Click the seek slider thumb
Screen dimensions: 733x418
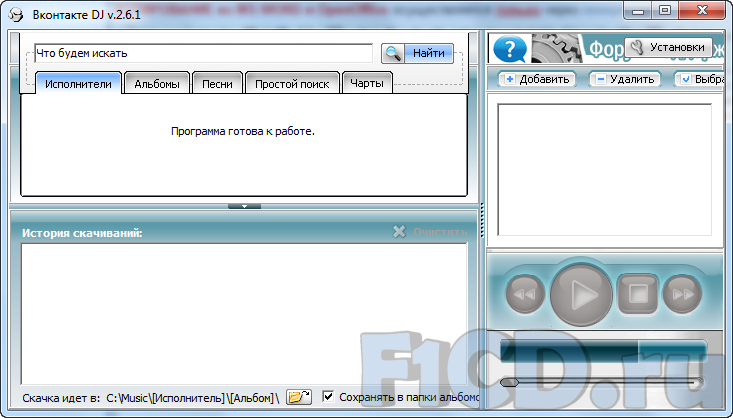click(510, 382)
